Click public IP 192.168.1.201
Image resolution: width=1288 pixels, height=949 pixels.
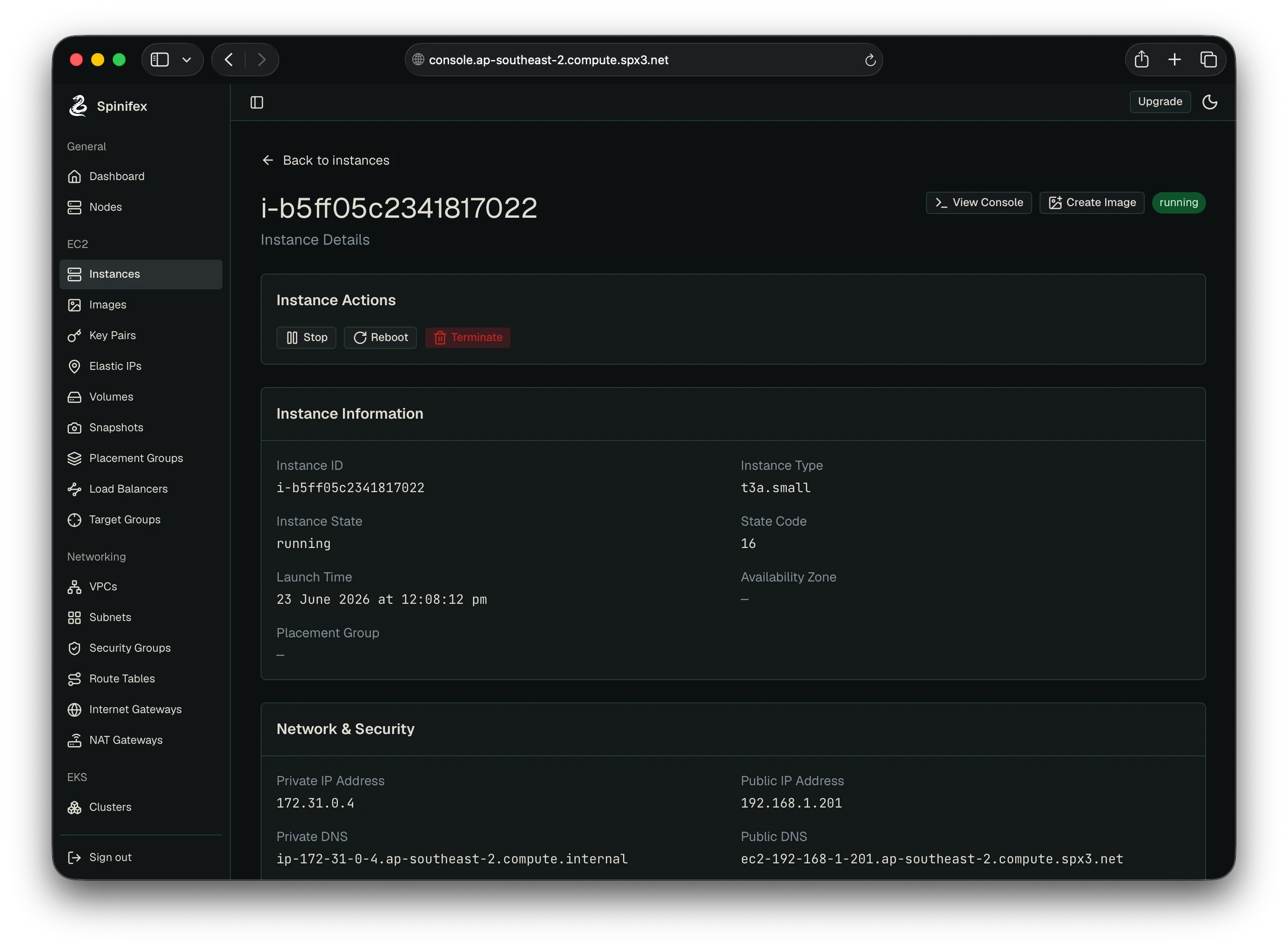point(791,803)
